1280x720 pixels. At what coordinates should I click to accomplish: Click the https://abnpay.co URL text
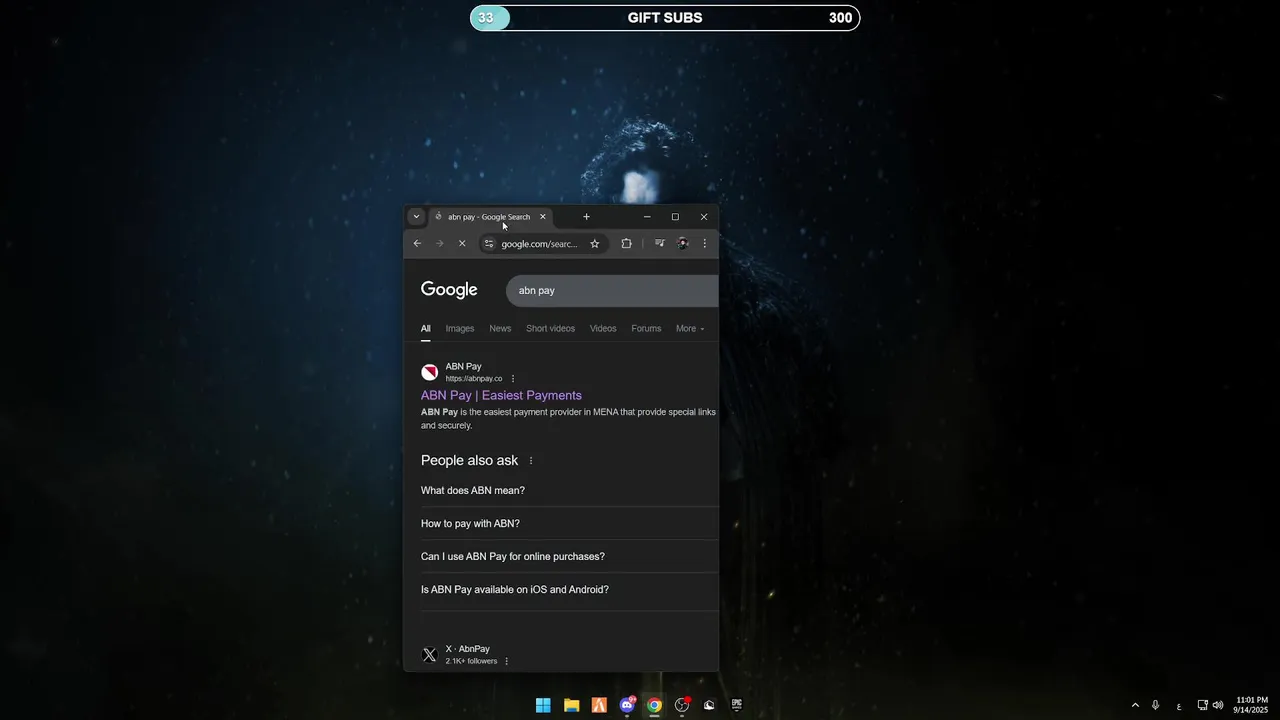coord(474,379)
